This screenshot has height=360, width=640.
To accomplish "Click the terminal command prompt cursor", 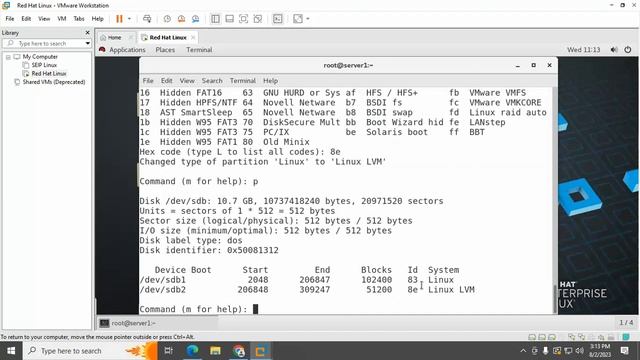I will pos(256,309).
